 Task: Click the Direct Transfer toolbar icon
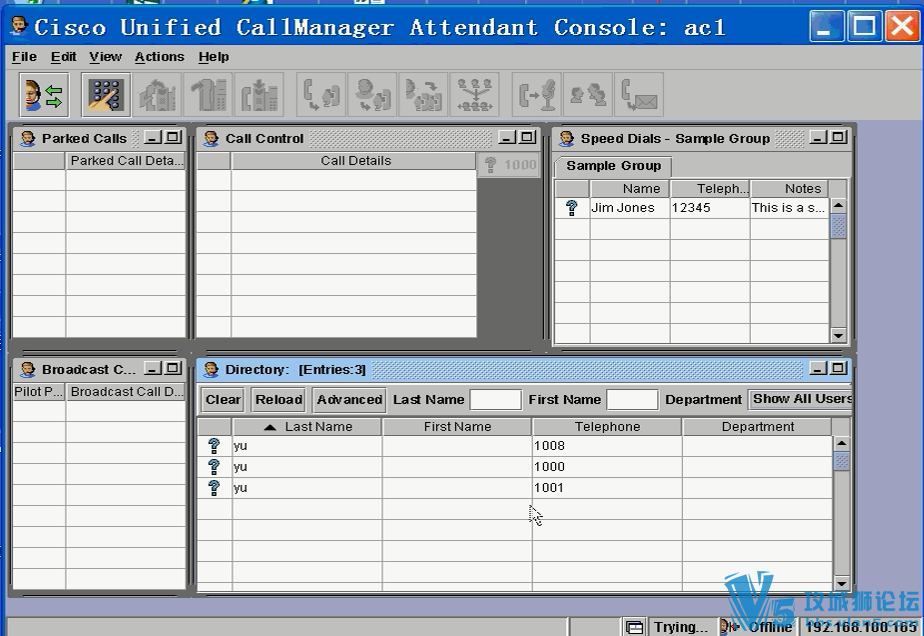pos(423,94)
